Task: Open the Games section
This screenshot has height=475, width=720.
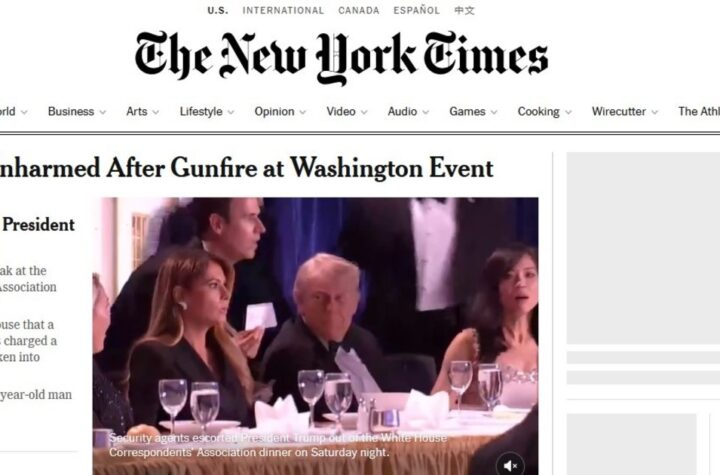Action: [x=467, y=112]
